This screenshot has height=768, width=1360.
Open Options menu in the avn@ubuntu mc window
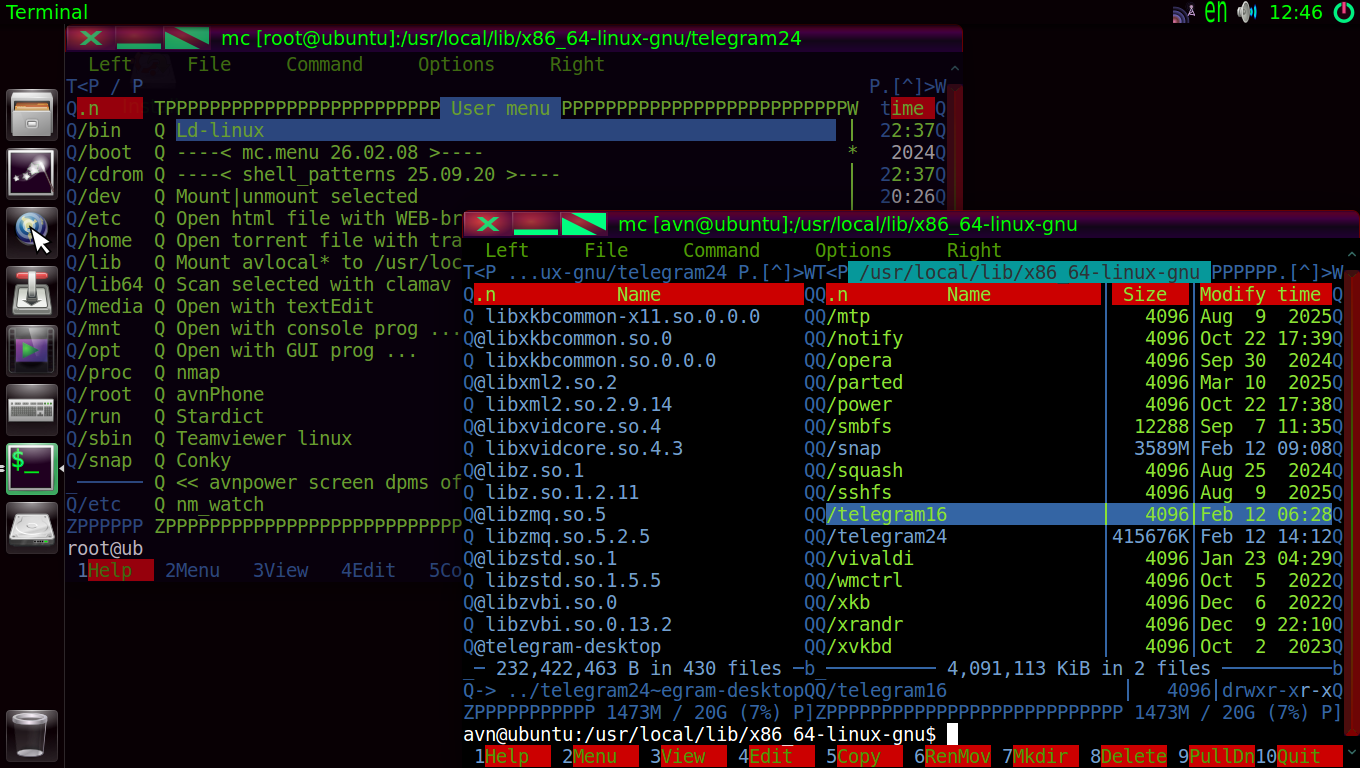(x=853, y=250)
